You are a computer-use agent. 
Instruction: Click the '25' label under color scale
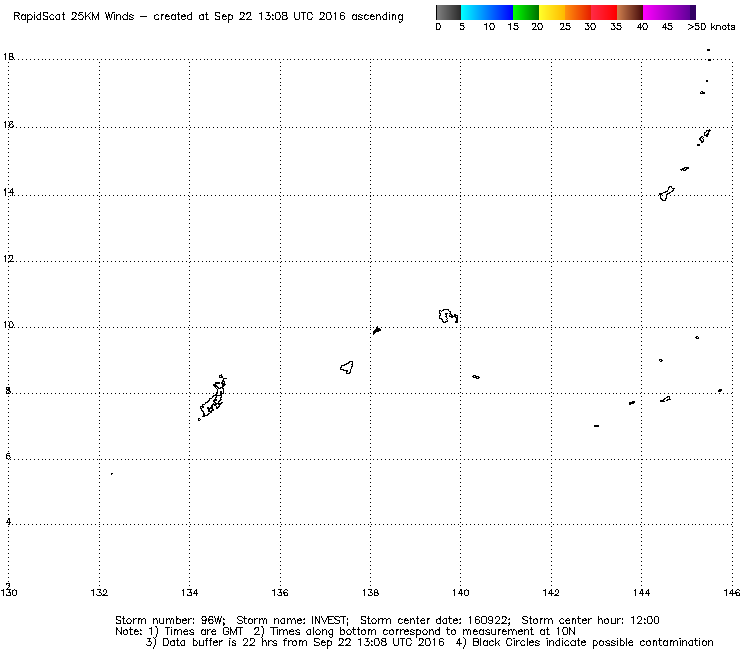click(565, 27)
